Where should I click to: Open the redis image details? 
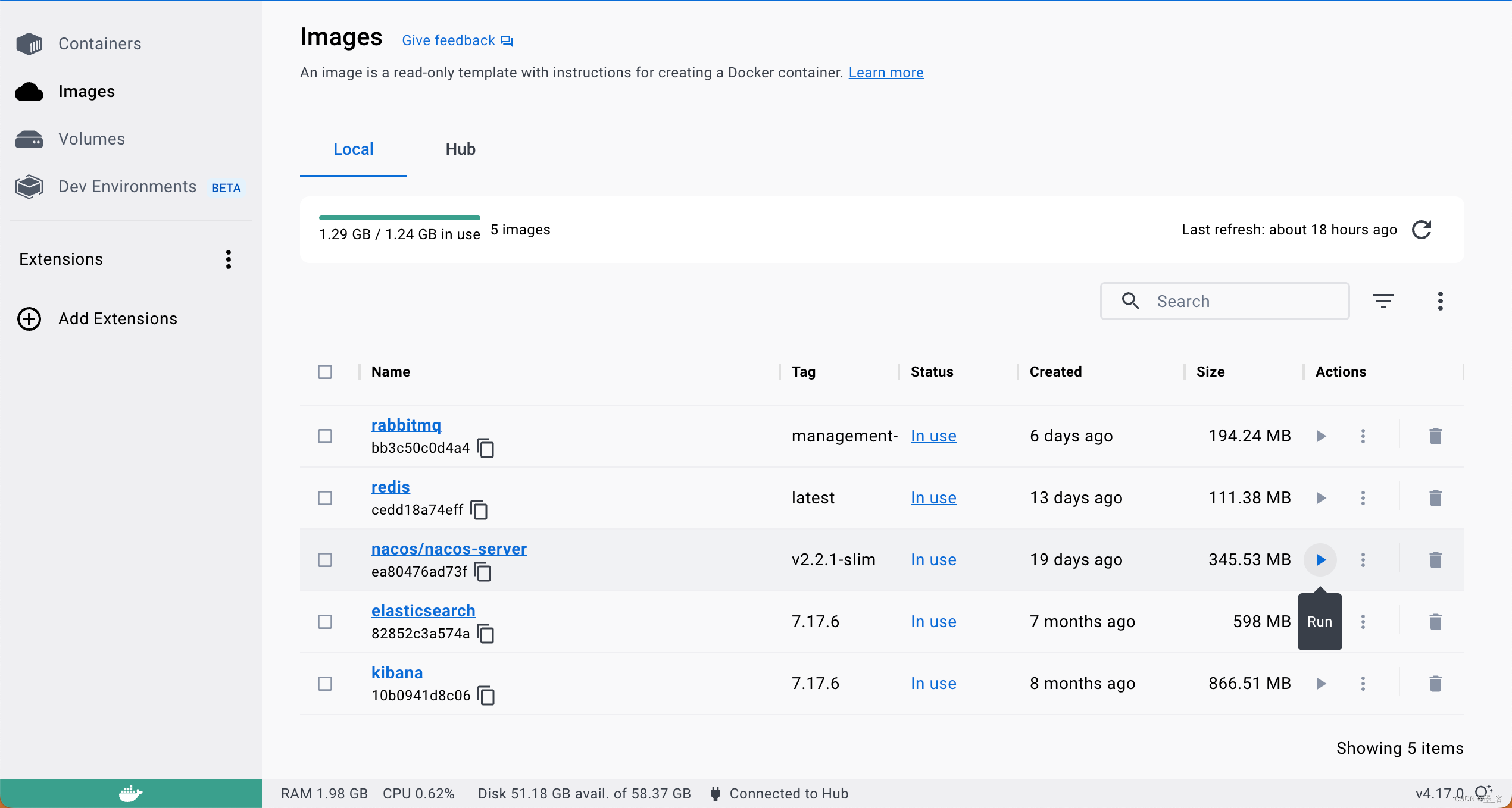pyautogui.click(x=391, y=487)
